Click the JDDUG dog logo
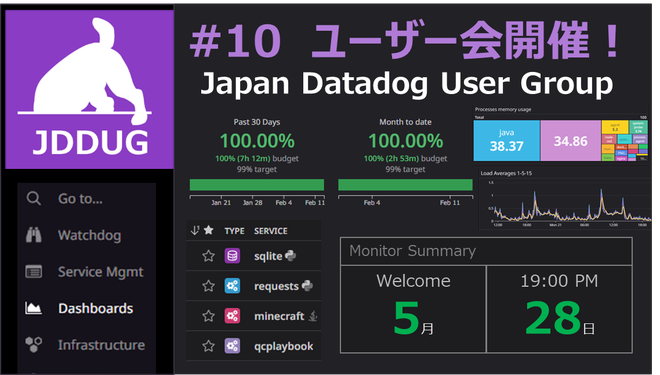Image resolution: width=660 pixels, height=375 pixels. (89, 89)
